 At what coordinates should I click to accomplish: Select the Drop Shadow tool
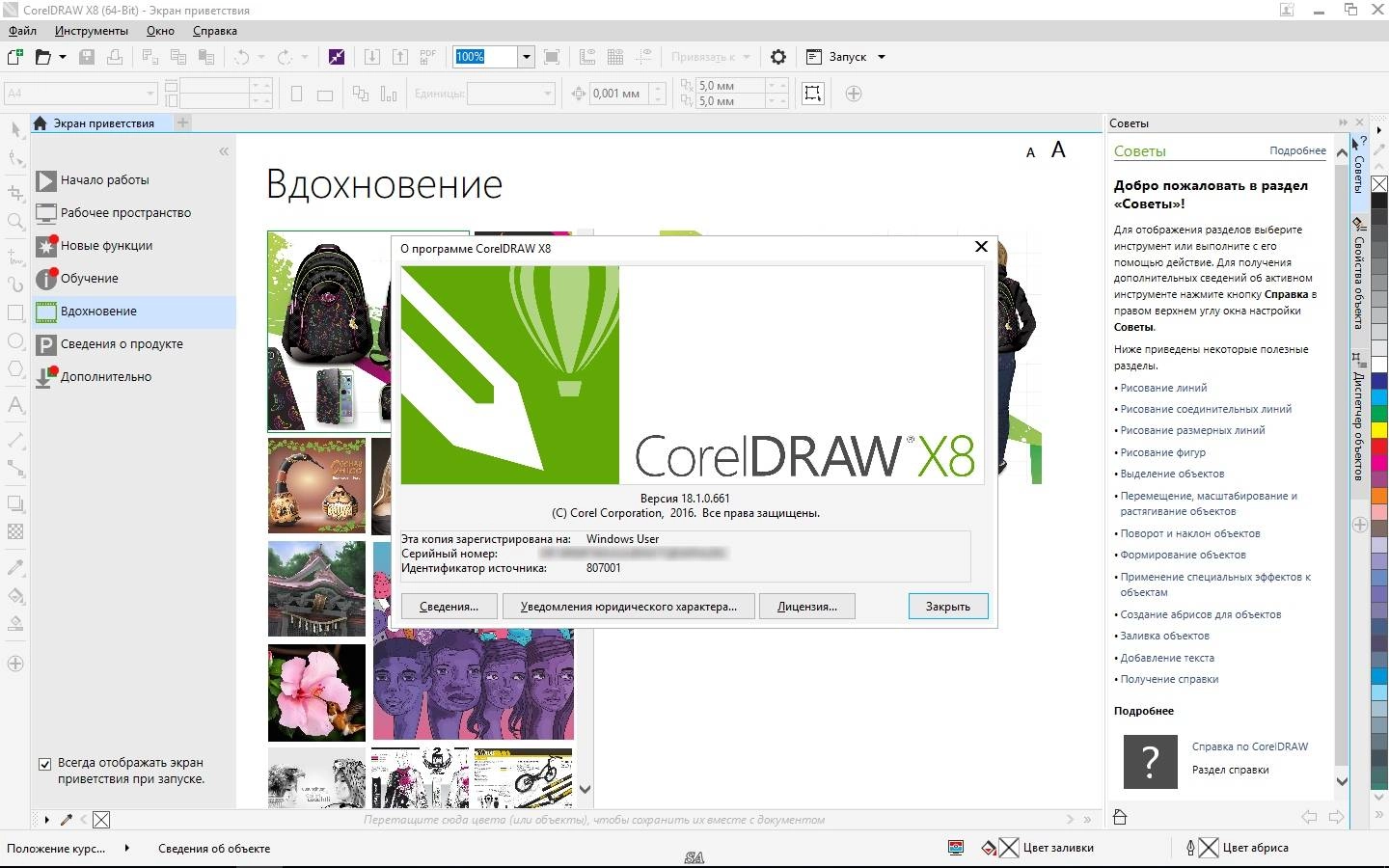pyautogui.click(x=15, y=502)
